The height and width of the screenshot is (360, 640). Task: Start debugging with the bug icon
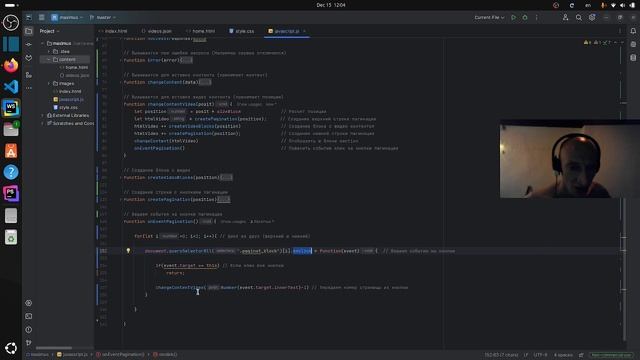[x=525, y=18]
